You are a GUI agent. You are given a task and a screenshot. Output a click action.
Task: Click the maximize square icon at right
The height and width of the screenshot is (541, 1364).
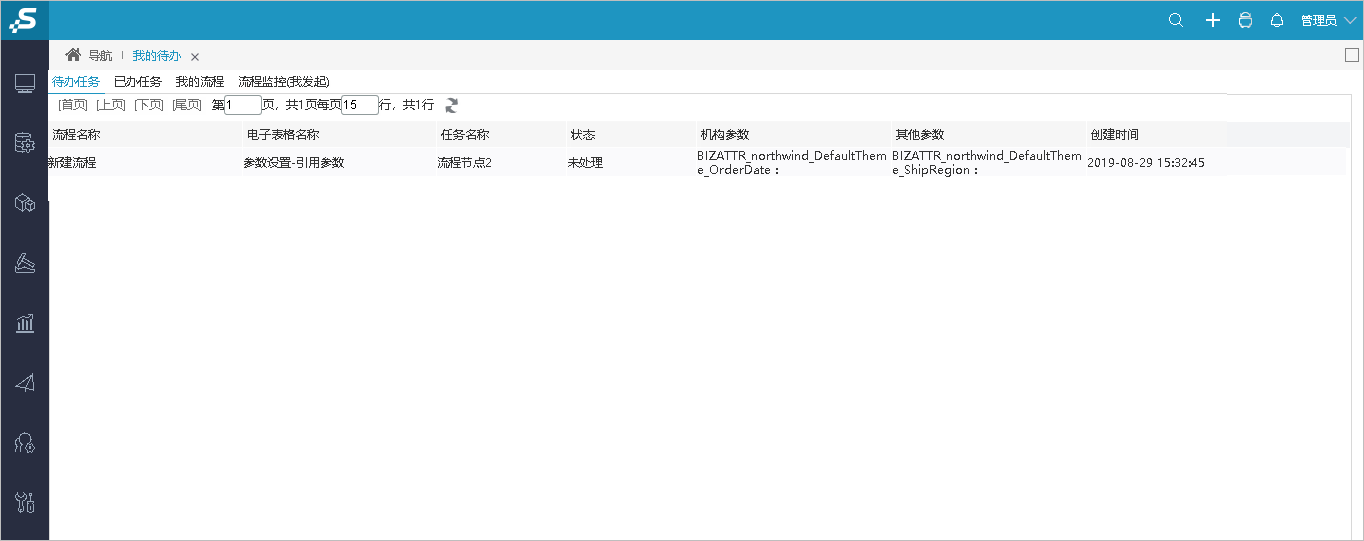pyautogui.click(x=1352, y=56)
